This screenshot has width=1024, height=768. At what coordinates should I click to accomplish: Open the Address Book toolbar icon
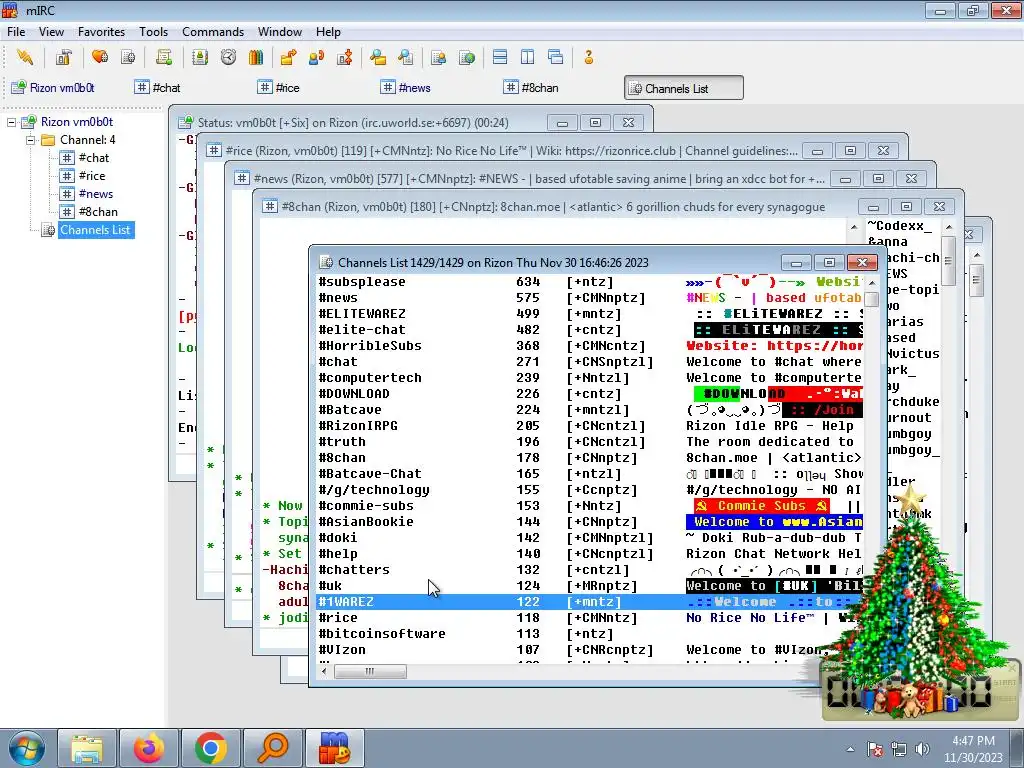[200, 57]
